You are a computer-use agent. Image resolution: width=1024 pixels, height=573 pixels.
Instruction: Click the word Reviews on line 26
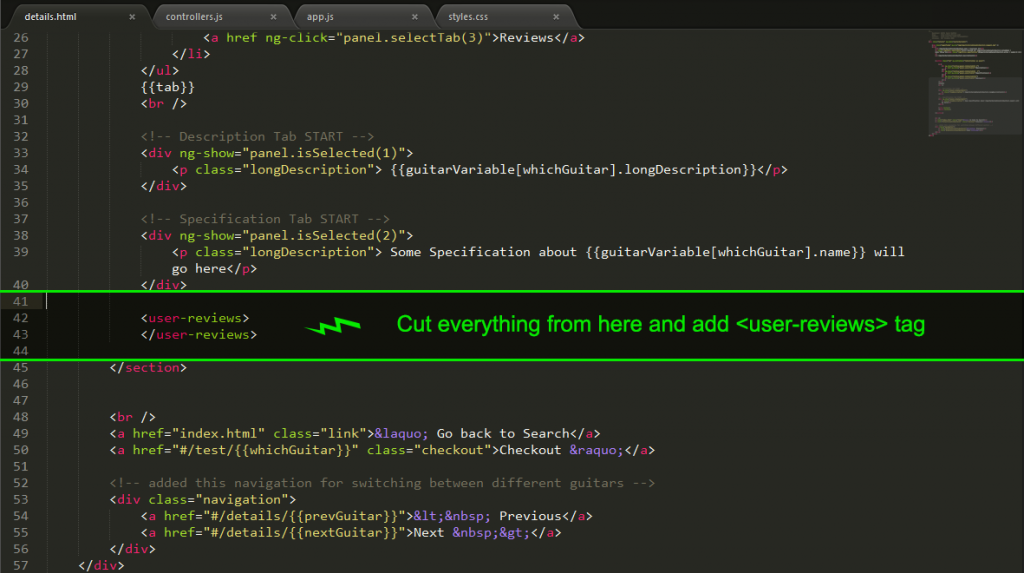click(526, 37)
